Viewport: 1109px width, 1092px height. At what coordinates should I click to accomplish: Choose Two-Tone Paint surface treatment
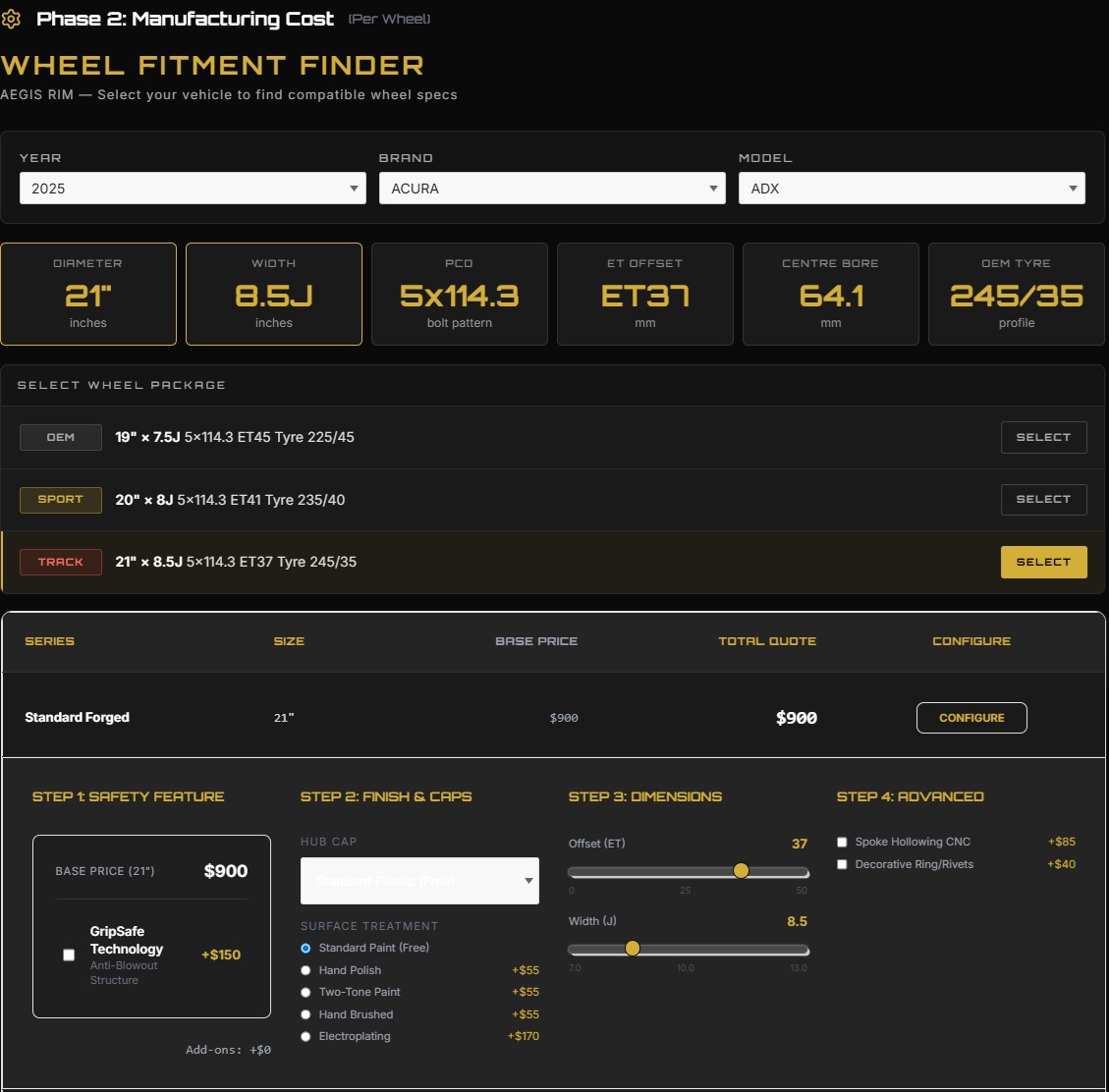305,992
